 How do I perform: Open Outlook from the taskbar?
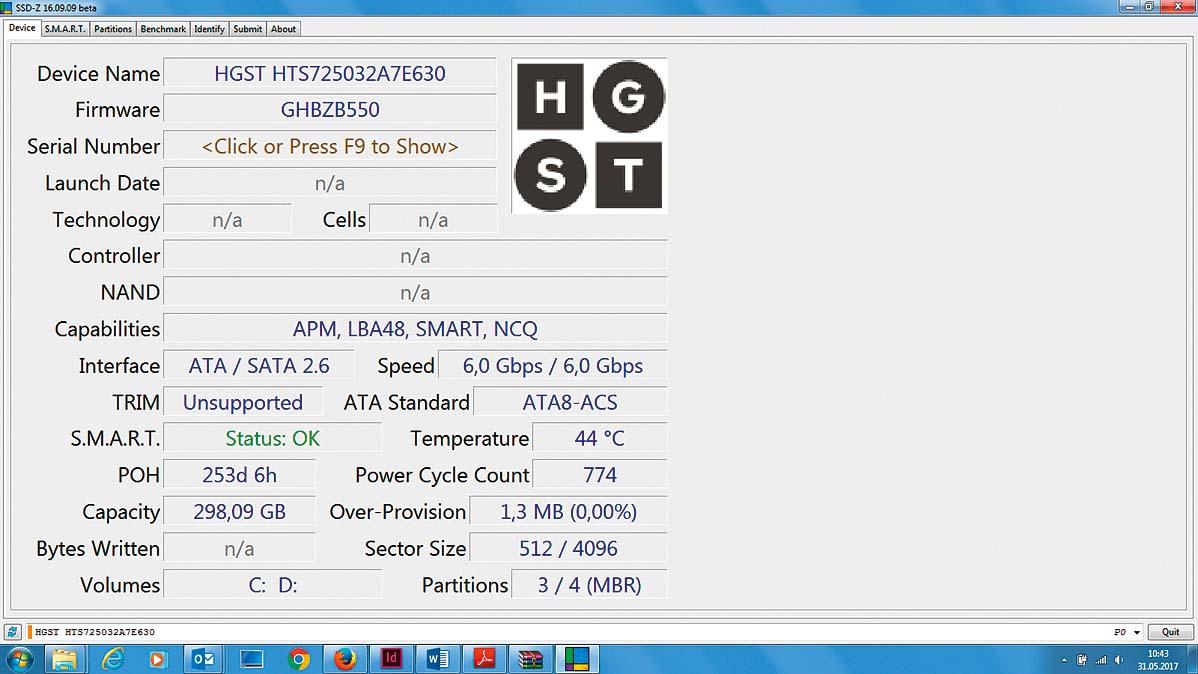(x=203, y=659)
